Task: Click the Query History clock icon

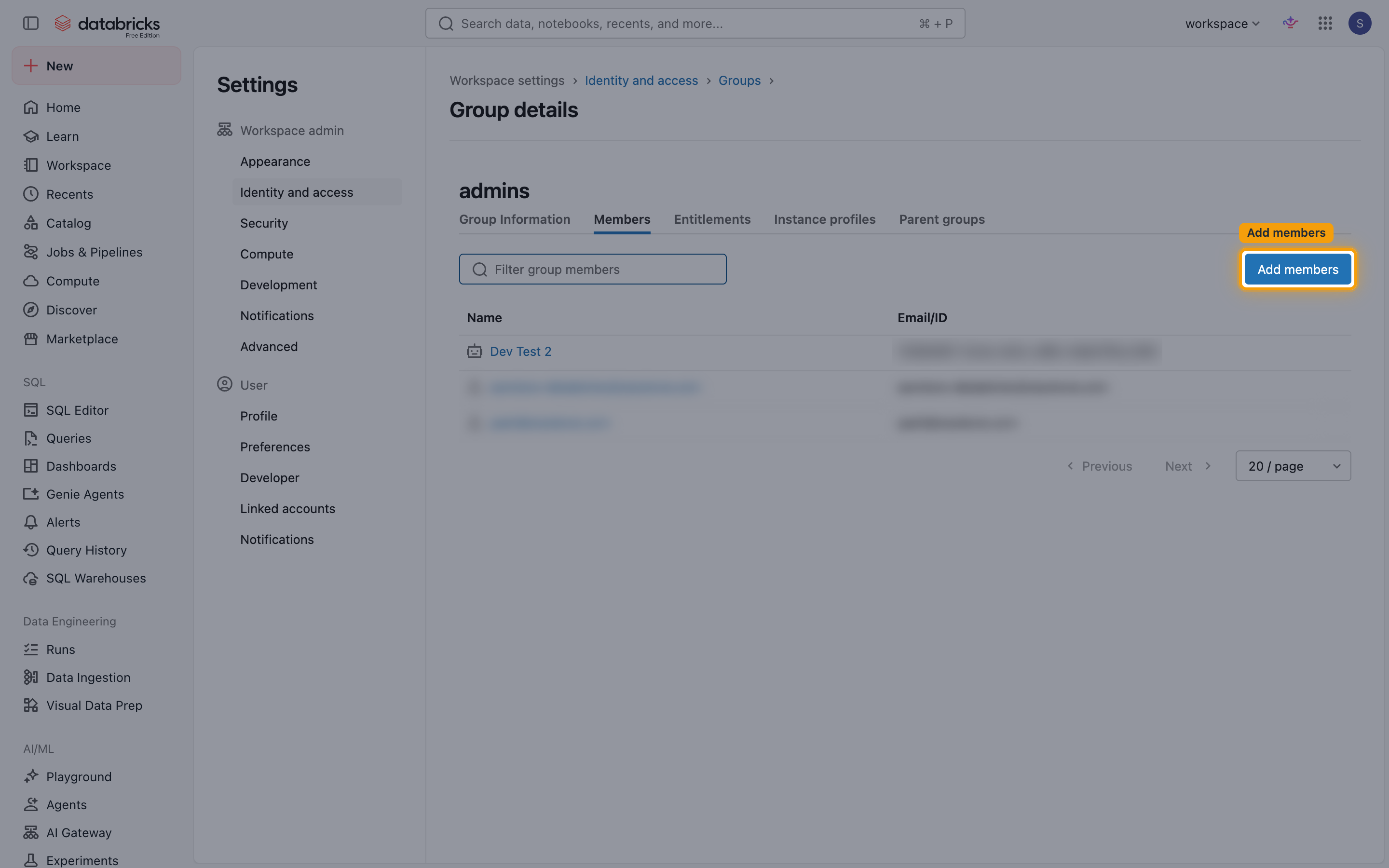Action: pos(31,550)
